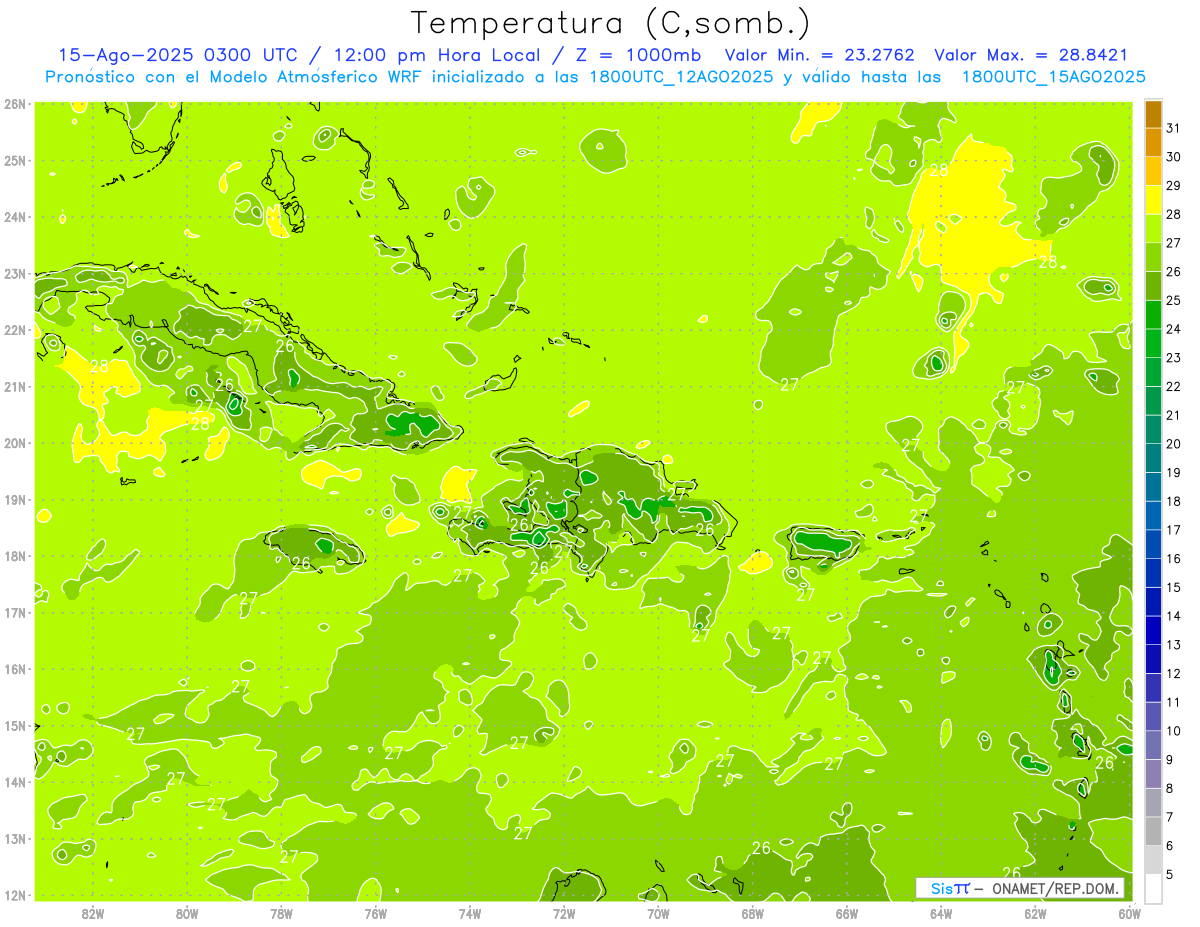Select the 'Valor Min. = 23.2762' value
The height and width of the screenshot is (927, 1200).
coord(820,55)
